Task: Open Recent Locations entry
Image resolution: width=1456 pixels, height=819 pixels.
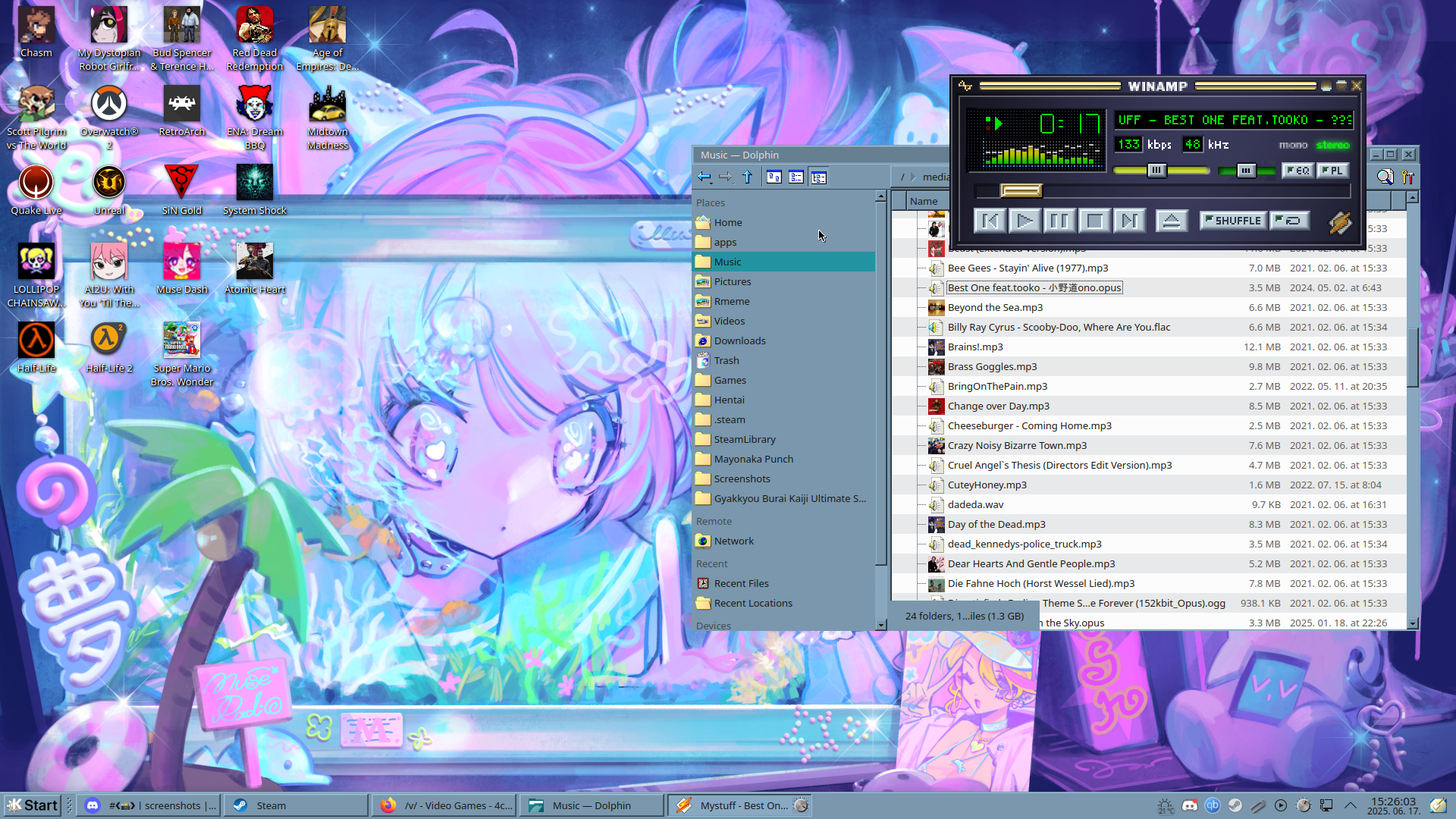Action: (783, 603)
